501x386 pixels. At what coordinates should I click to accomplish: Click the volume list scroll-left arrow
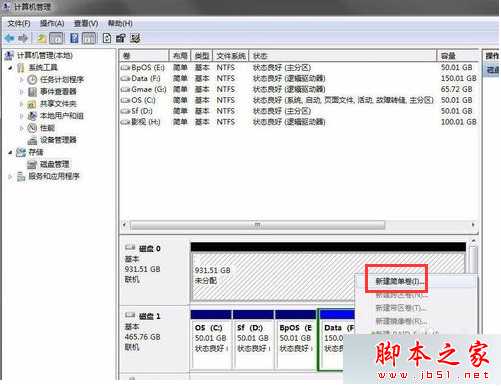coord(124,225)
